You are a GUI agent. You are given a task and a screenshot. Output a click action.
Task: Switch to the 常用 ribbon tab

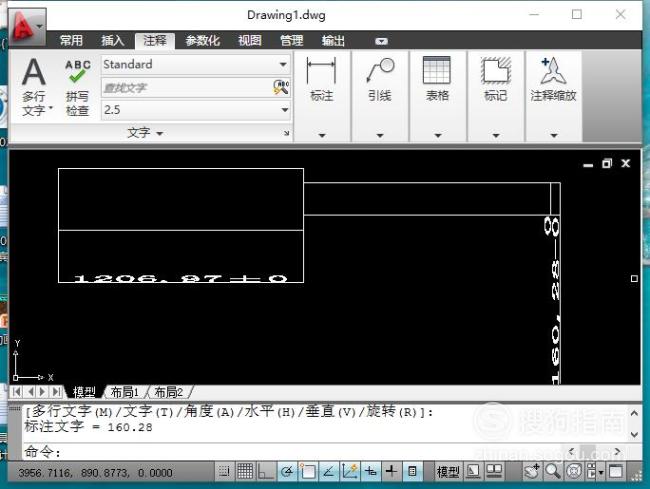coord(71,40)
